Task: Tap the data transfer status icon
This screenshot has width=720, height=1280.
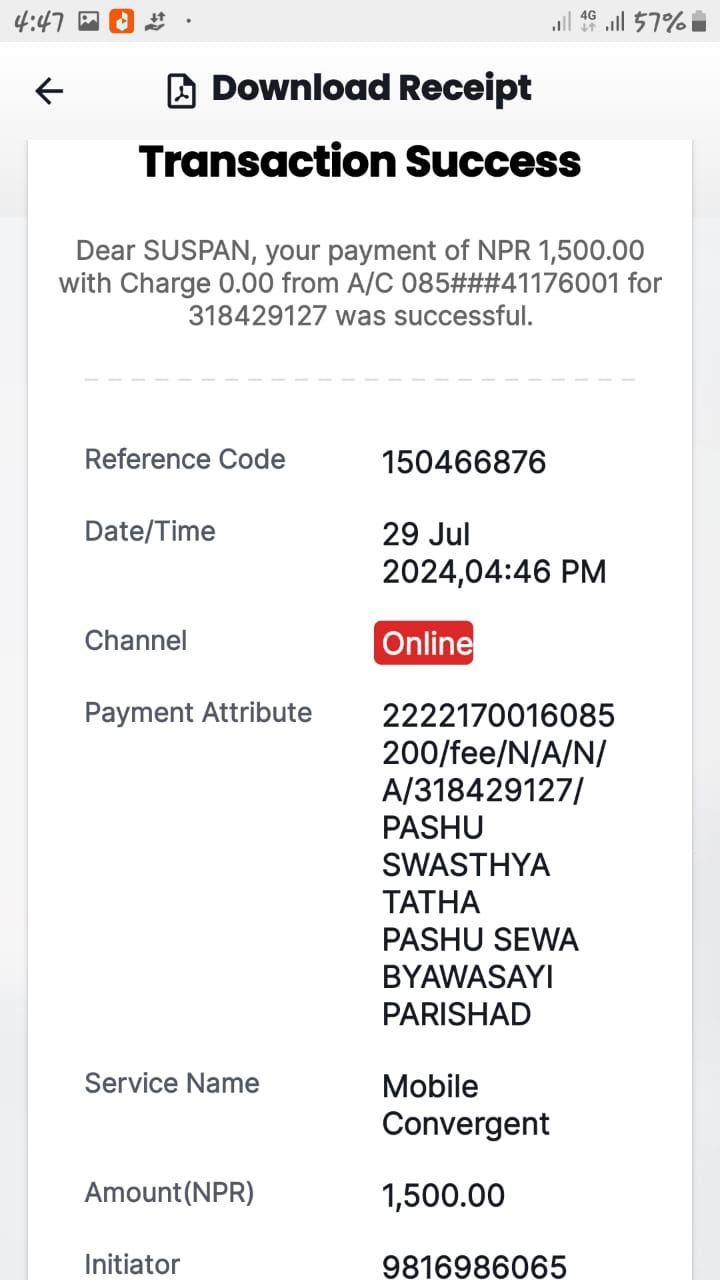Action: point(155,21)
